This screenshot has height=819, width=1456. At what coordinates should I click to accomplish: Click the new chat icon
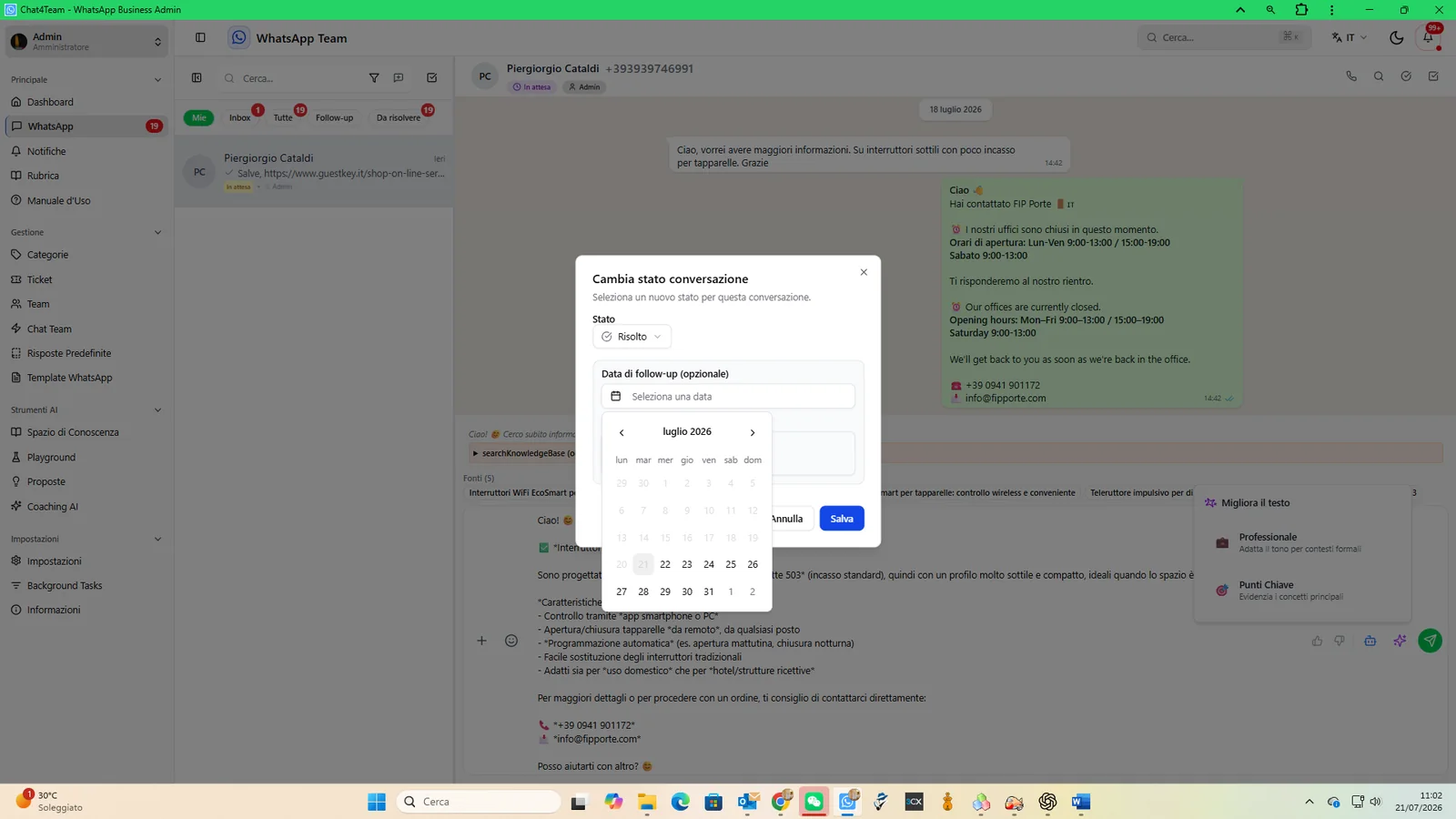point(399,78)
